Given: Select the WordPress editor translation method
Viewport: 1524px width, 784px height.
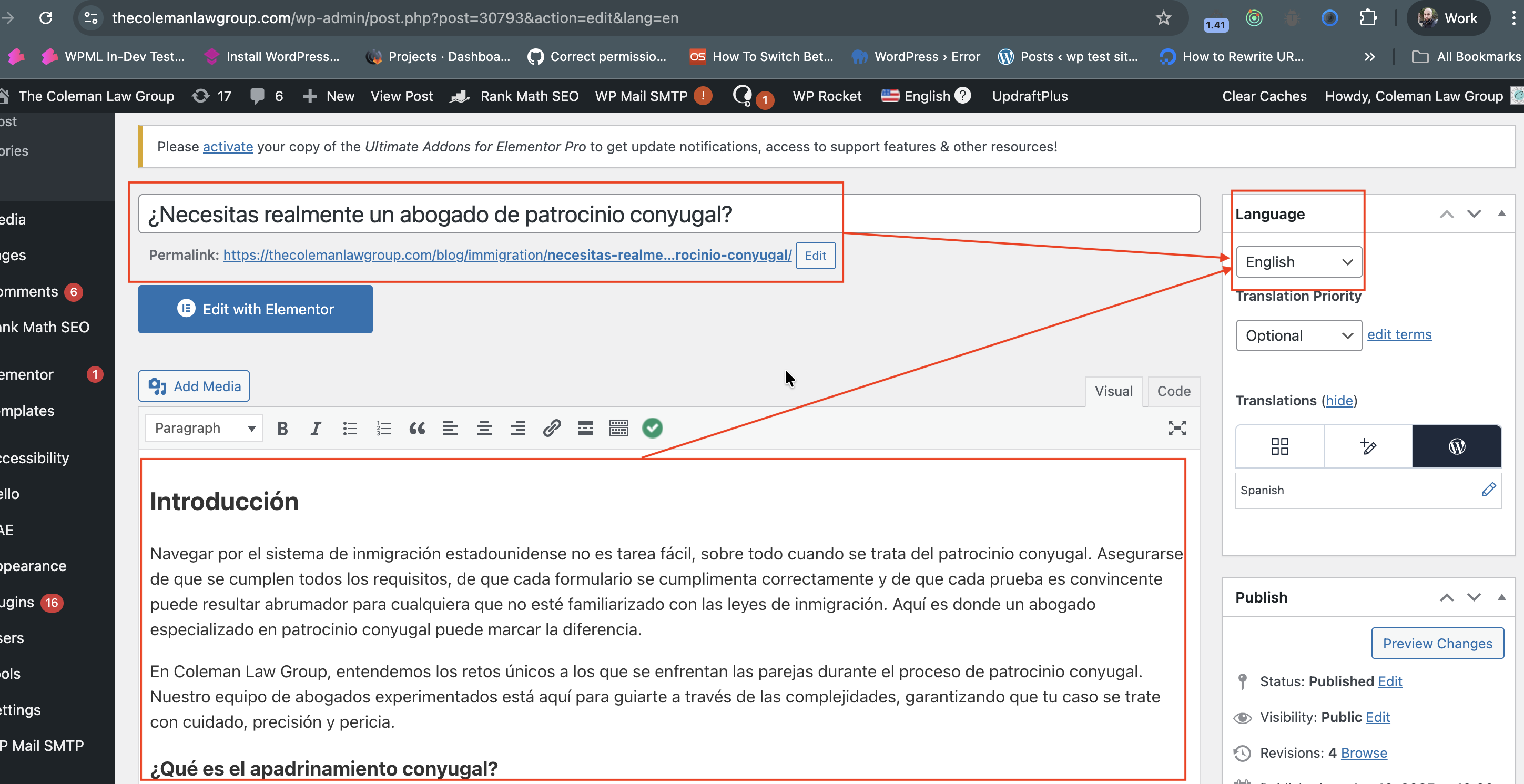Looking at the screenshot, I should tap(1456, 446).
